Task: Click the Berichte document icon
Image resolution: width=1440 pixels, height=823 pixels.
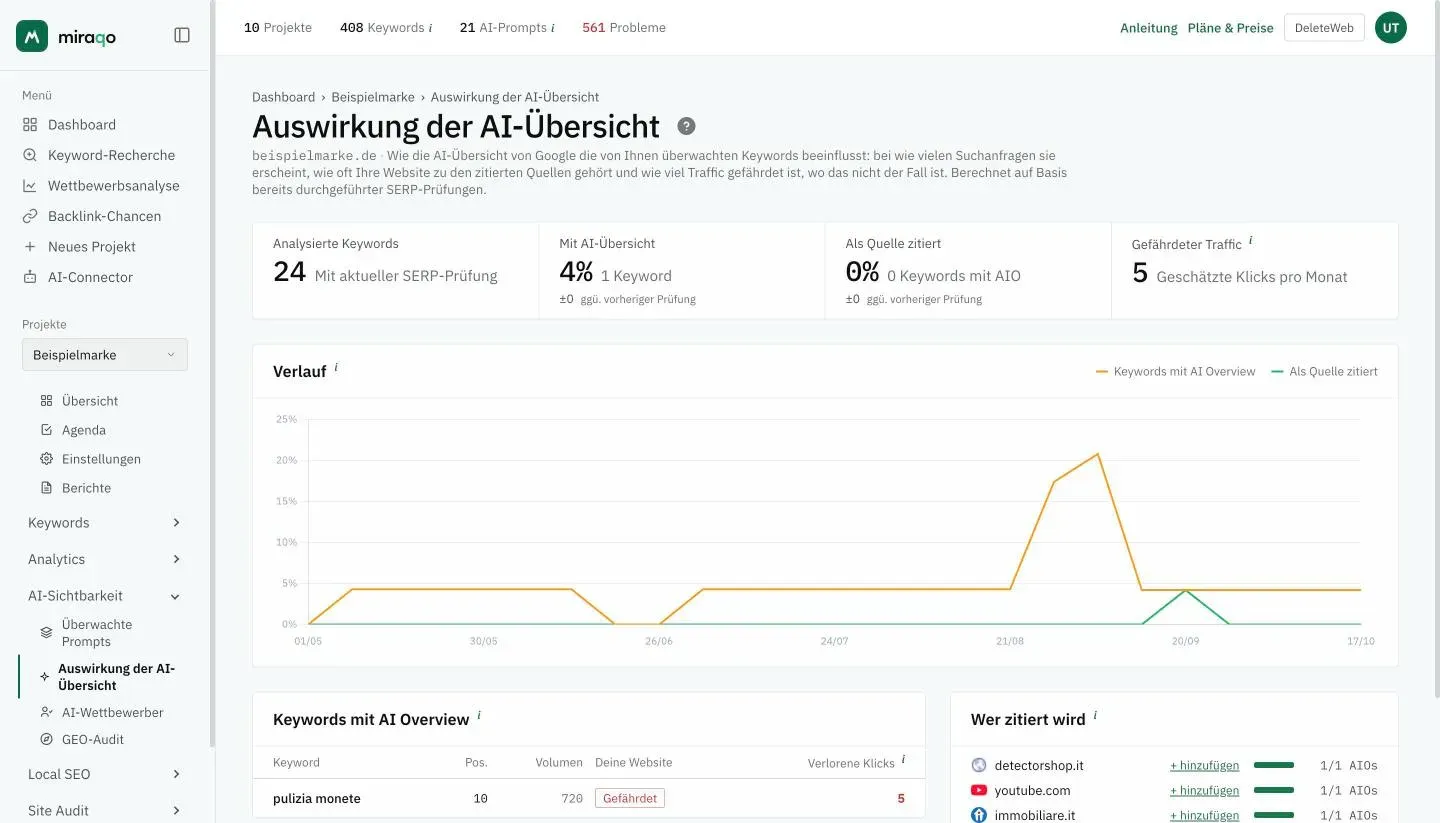Action: (46, 488)
